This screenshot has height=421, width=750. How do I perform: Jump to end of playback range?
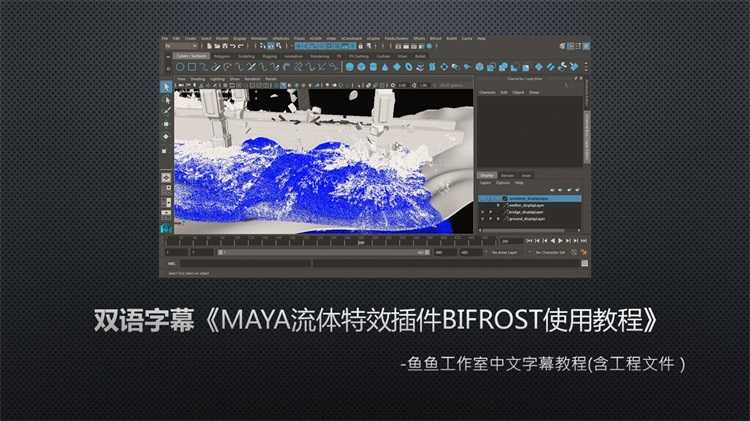[584, 241]
